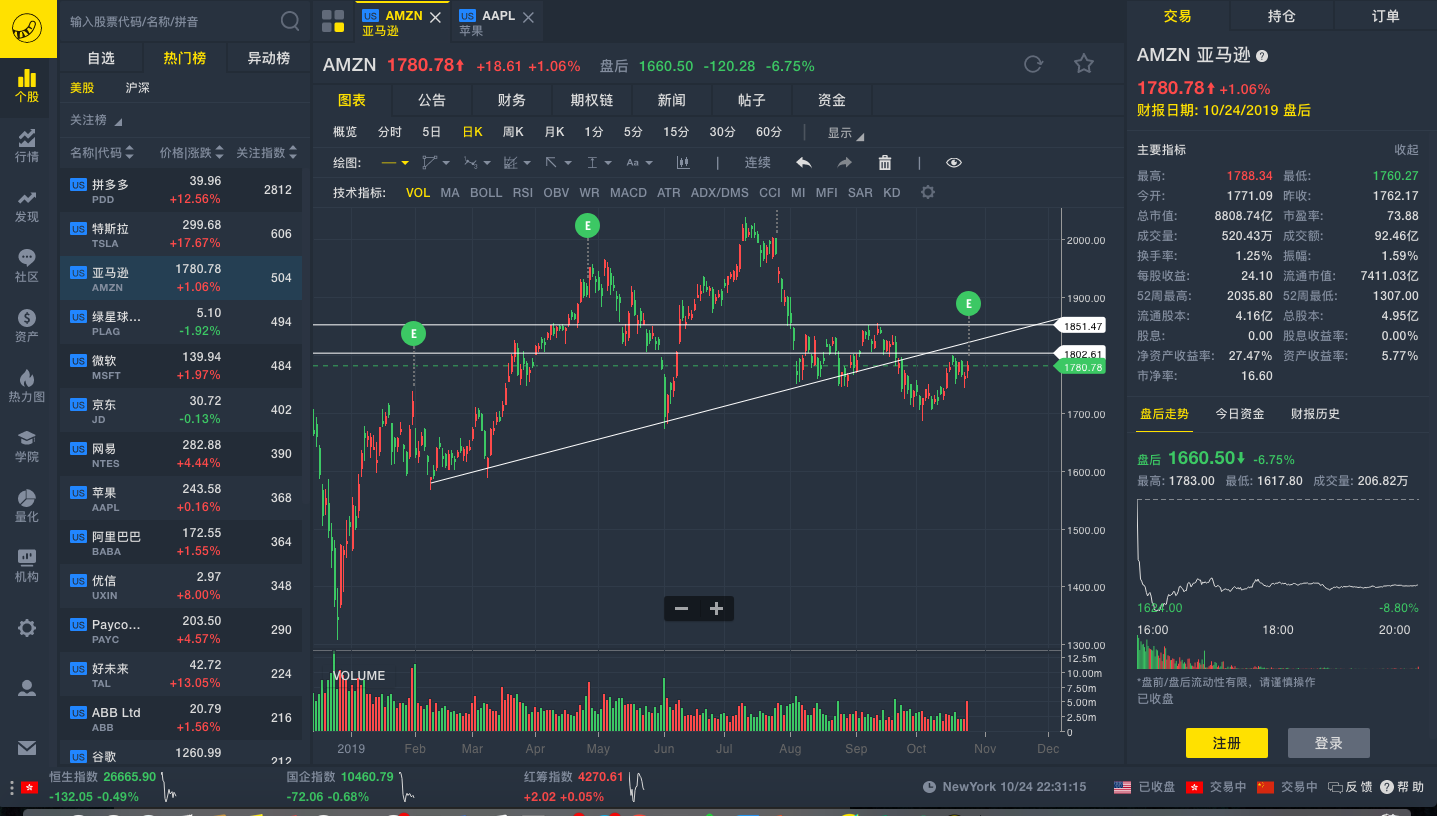
Task: Open the 行情 market sidebar section
Action: coord(27,145)
